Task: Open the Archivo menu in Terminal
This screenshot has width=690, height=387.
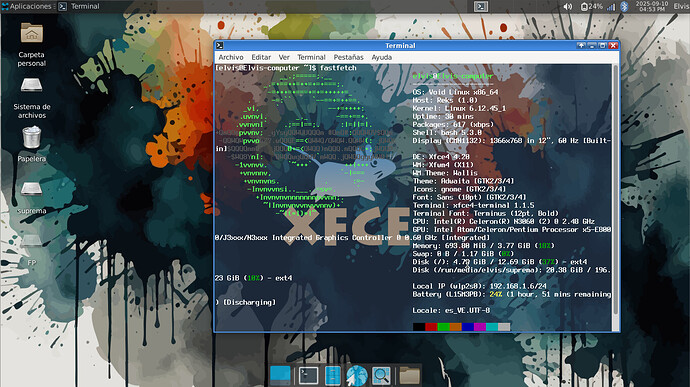Action: pos(231,57)
